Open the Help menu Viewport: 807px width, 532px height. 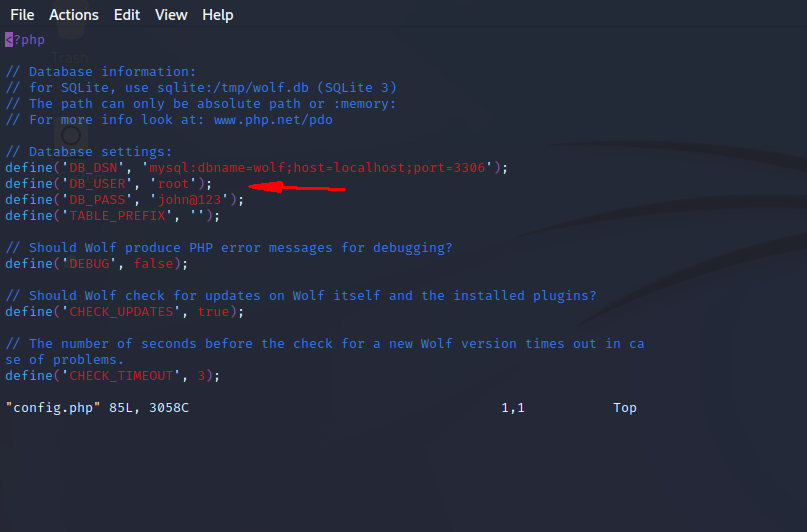point(217,15)
